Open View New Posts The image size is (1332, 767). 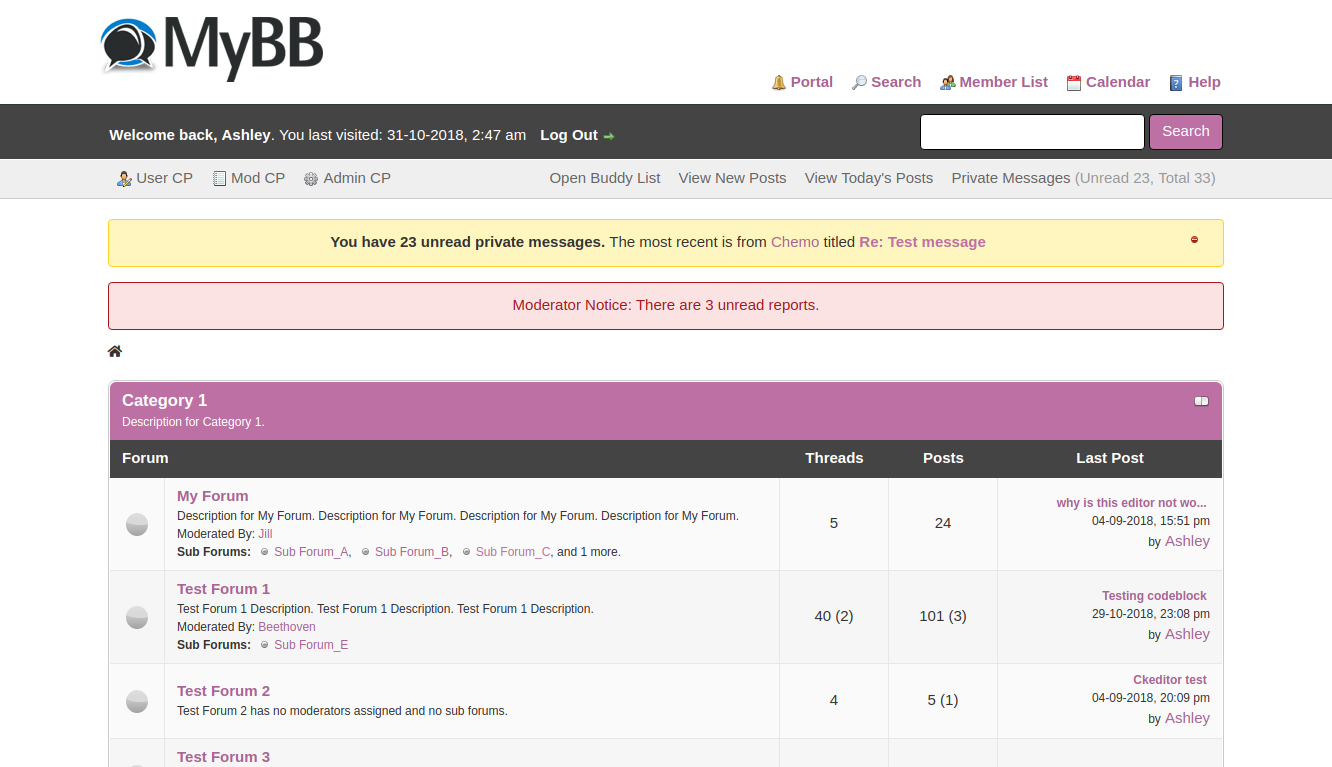click(732, 178)
